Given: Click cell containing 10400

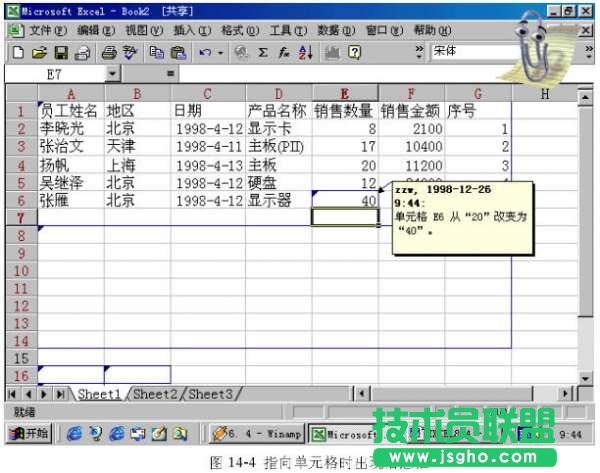Looking at the screenshot, I should click(412, 147).
